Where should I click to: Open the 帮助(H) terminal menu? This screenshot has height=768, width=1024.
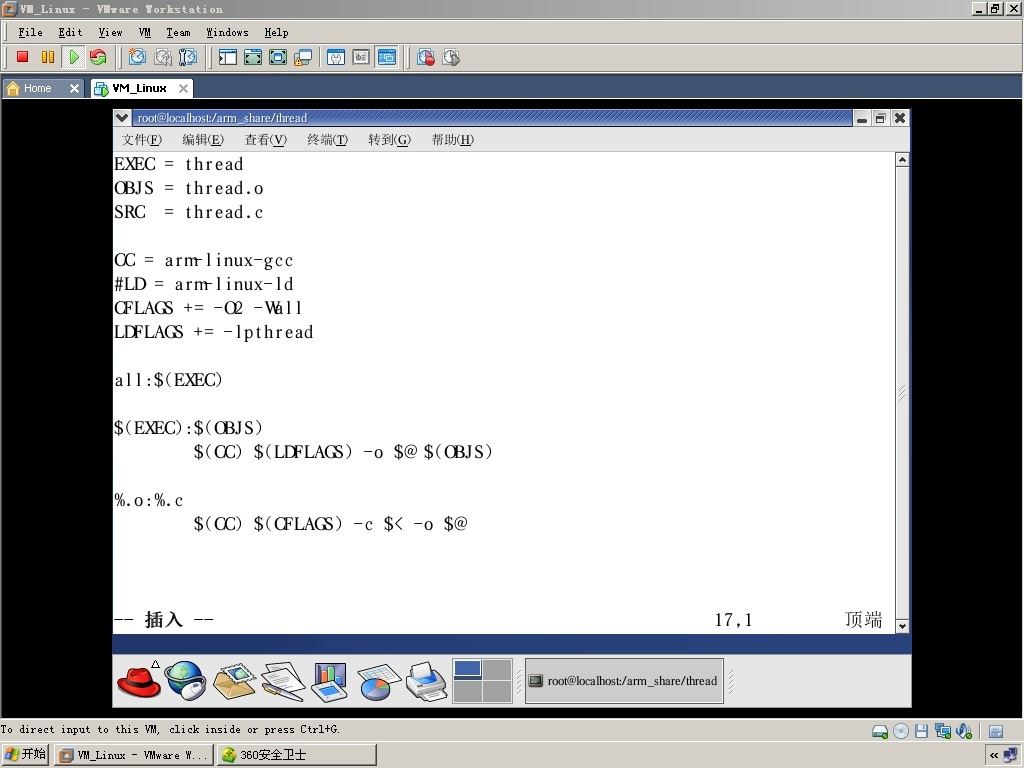(x=453, y=139)
